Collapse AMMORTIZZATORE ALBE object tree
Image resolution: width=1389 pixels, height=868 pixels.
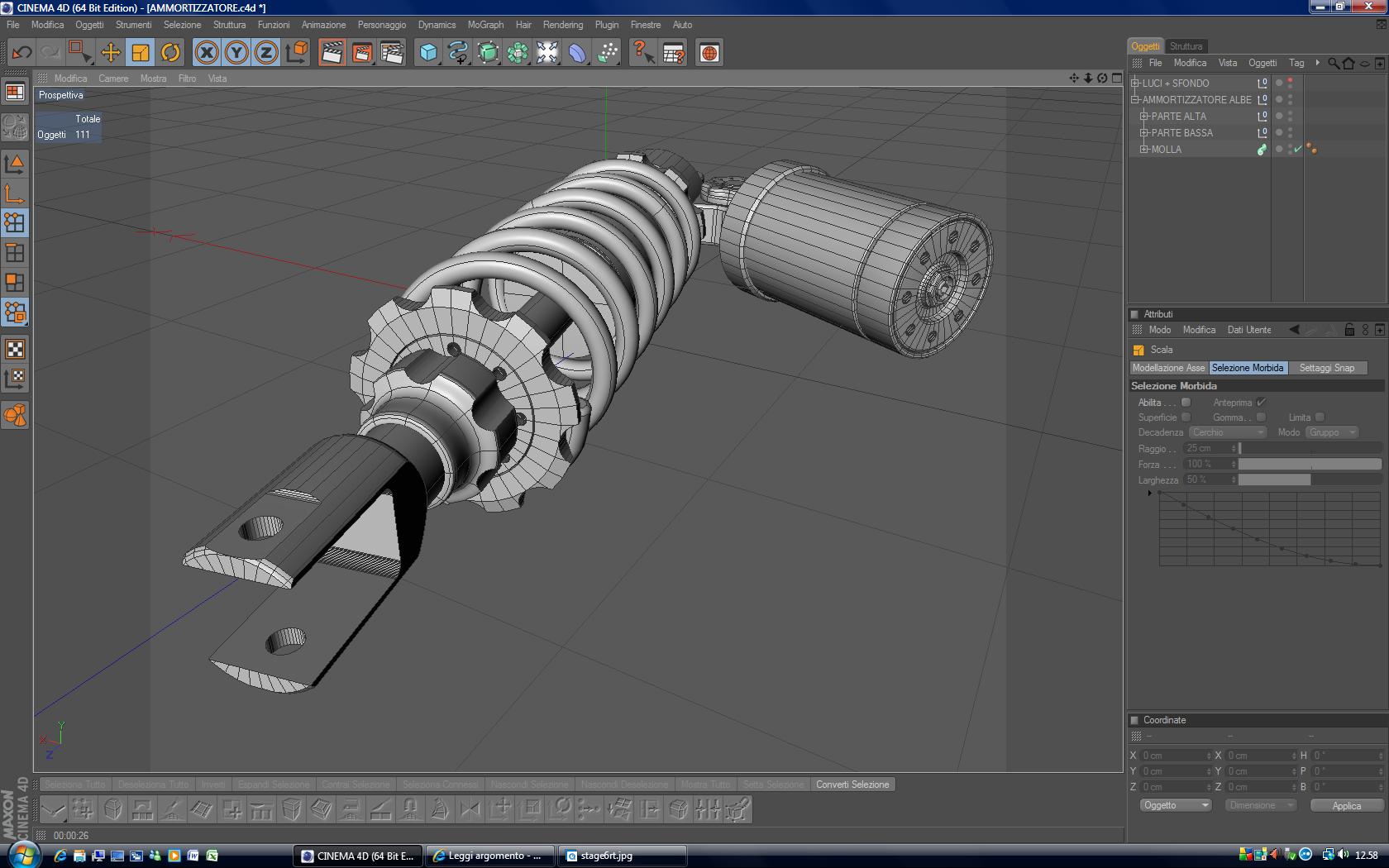tap(1135, 100)
